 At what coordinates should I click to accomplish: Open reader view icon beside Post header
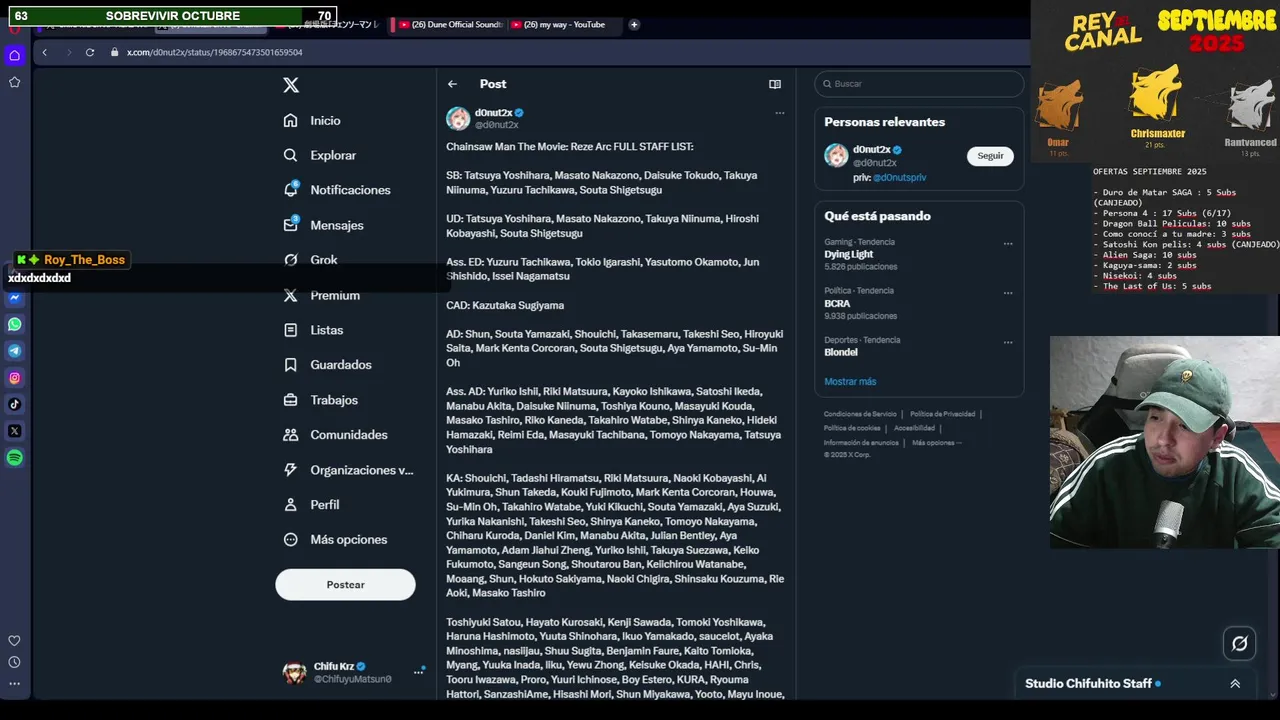pos(774,84)
